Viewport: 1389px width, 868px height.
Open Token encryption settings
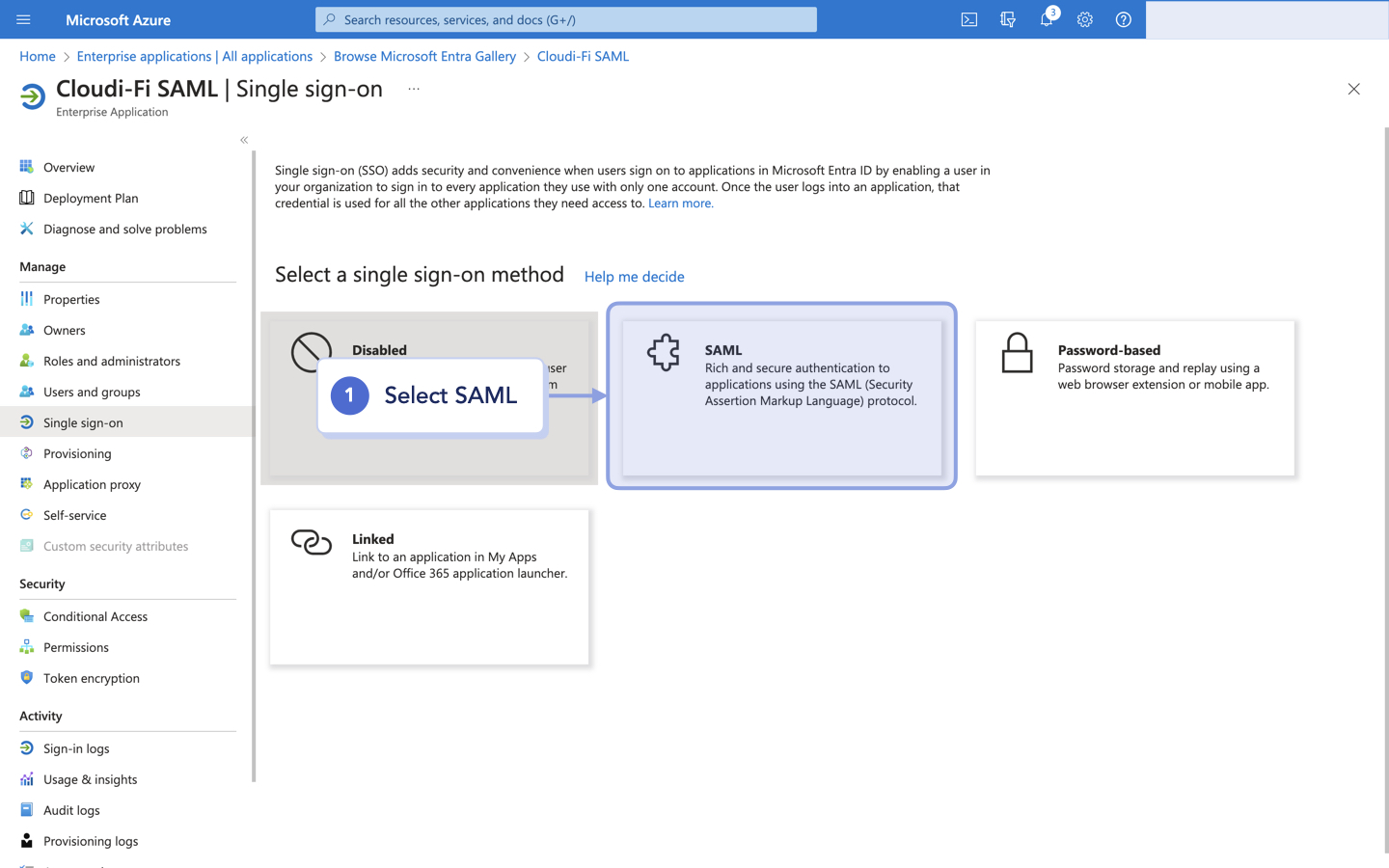(91, 678)
